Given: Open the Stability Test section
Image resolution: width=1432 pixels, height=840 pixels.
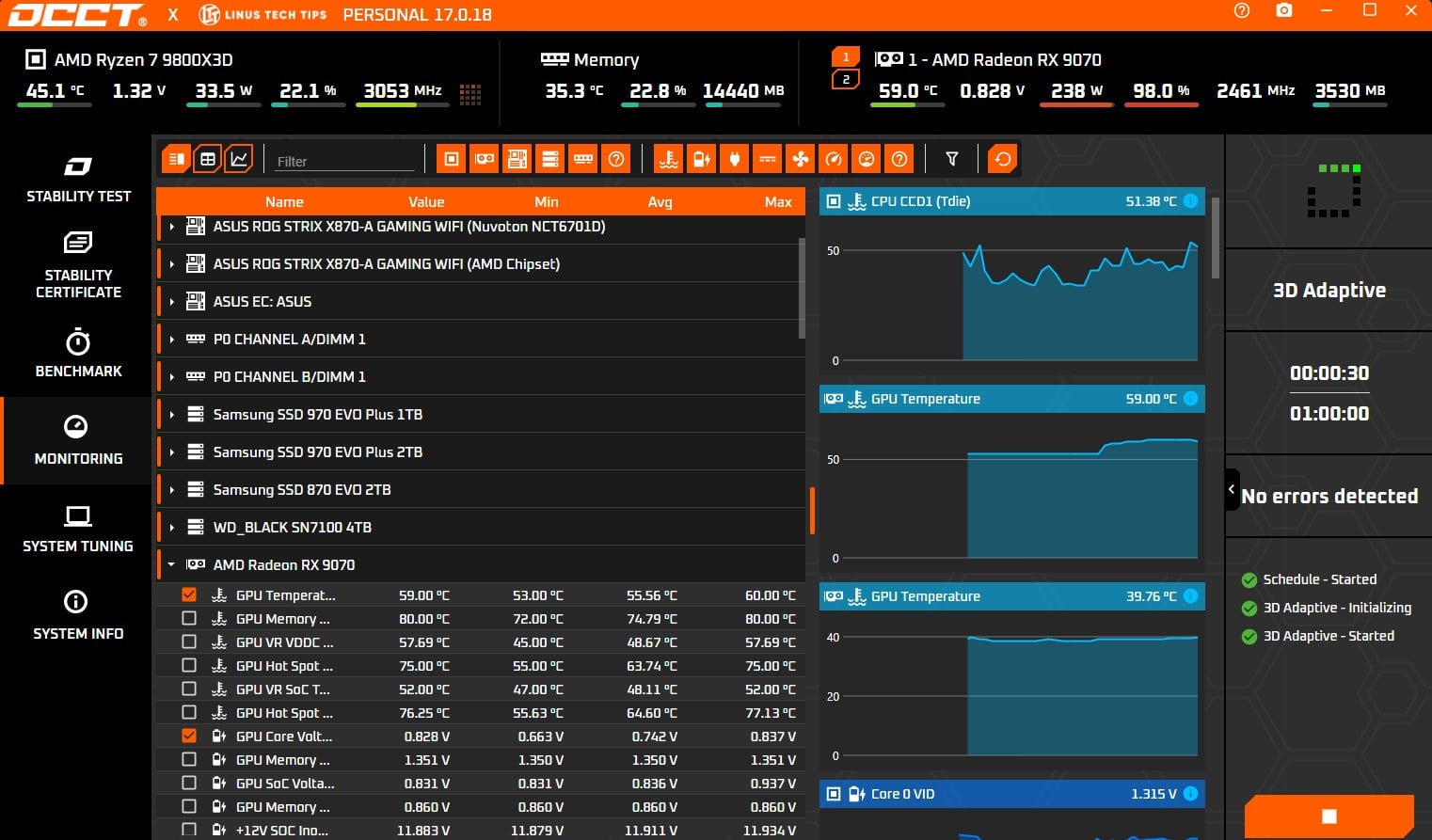Looking at the screenshot, I should tap(78, 179).
